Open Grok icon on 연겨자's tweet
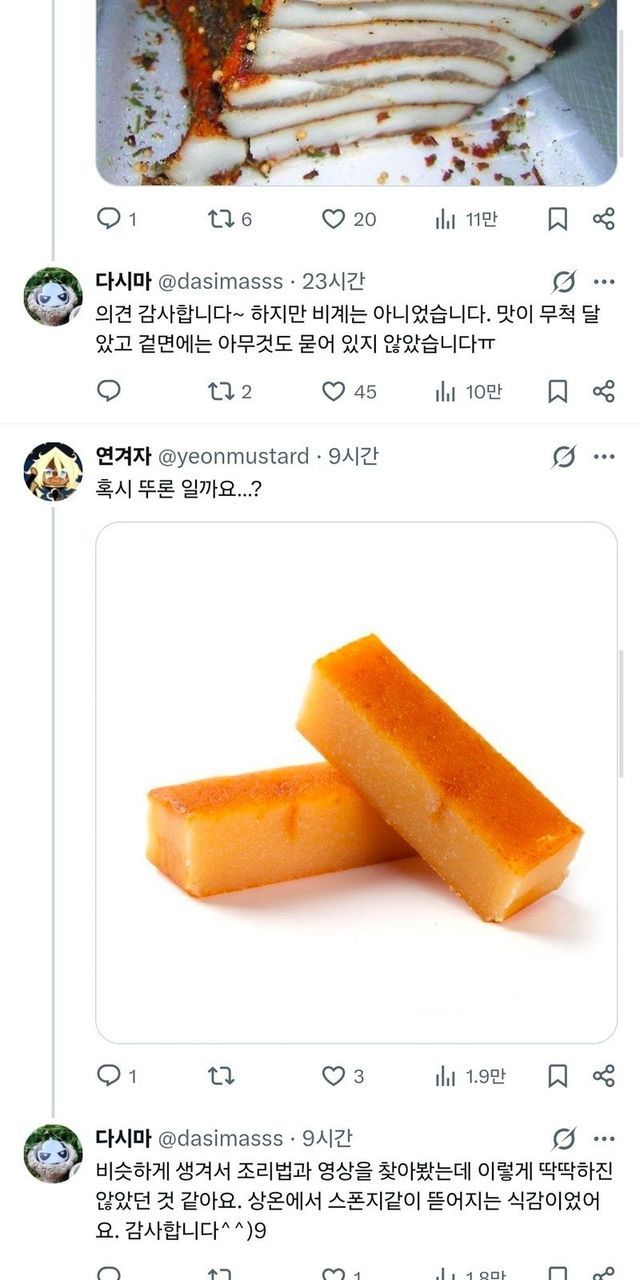Image resolution: width=640 pixels, height=1280 pixels. coord(564,457)
